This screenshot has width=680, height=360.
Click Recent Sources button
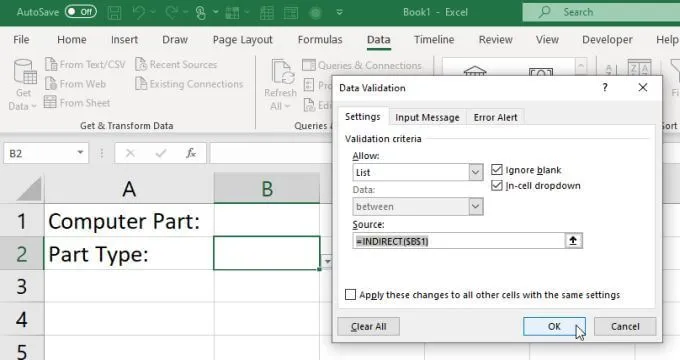click(x=176, y=65)
